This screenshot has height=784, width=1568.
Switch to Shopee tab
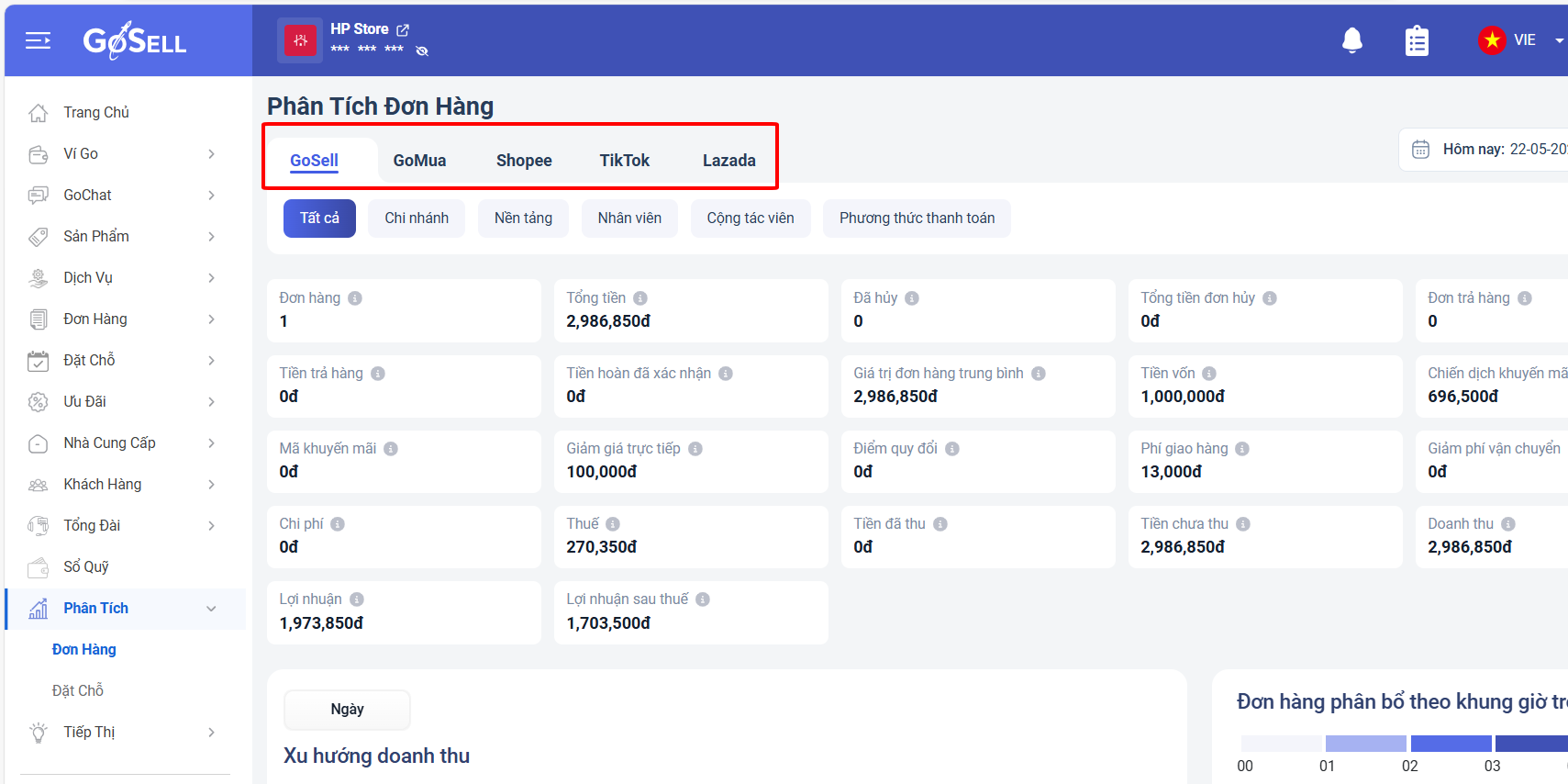[x=524, y=161]
